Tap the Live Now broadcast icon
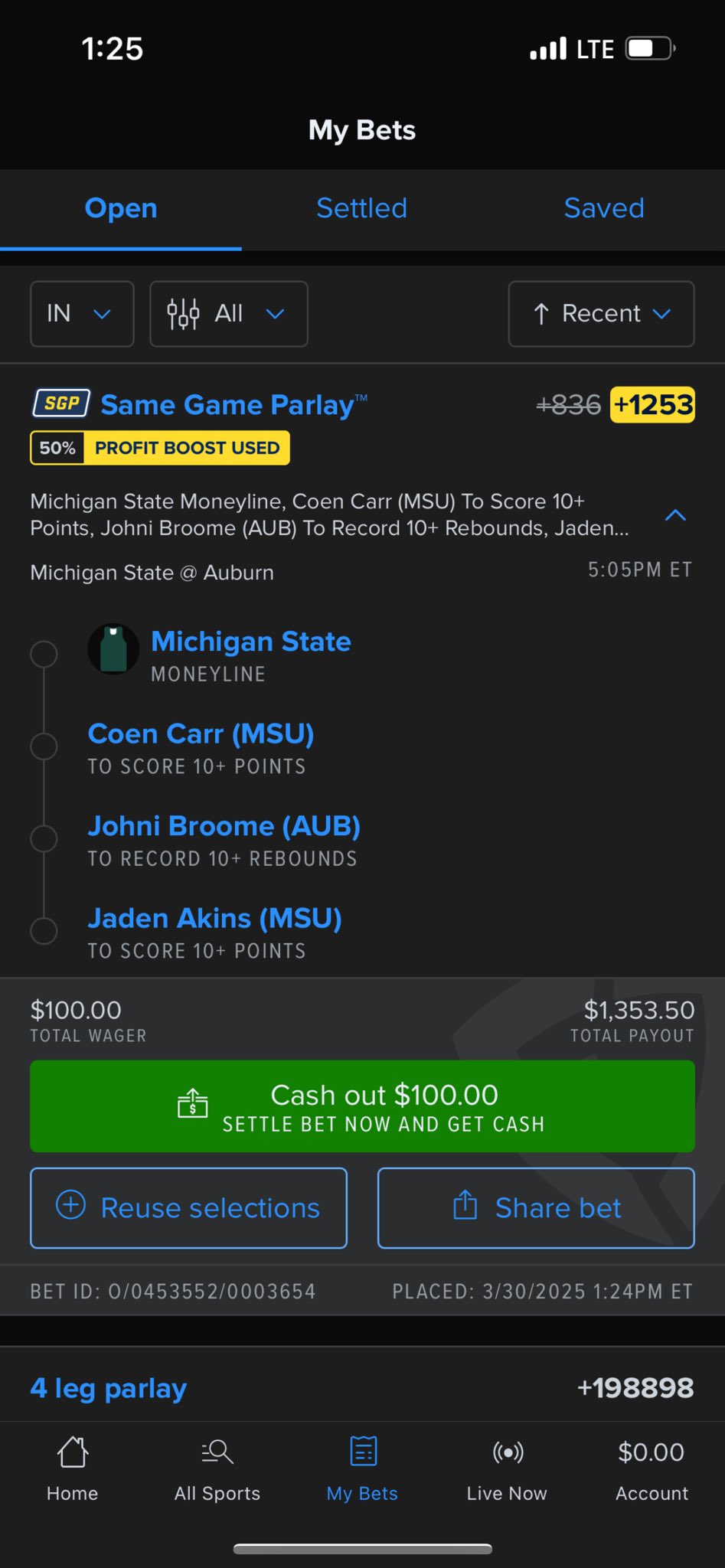The image size is (725, 1568). coord(507,1452)
